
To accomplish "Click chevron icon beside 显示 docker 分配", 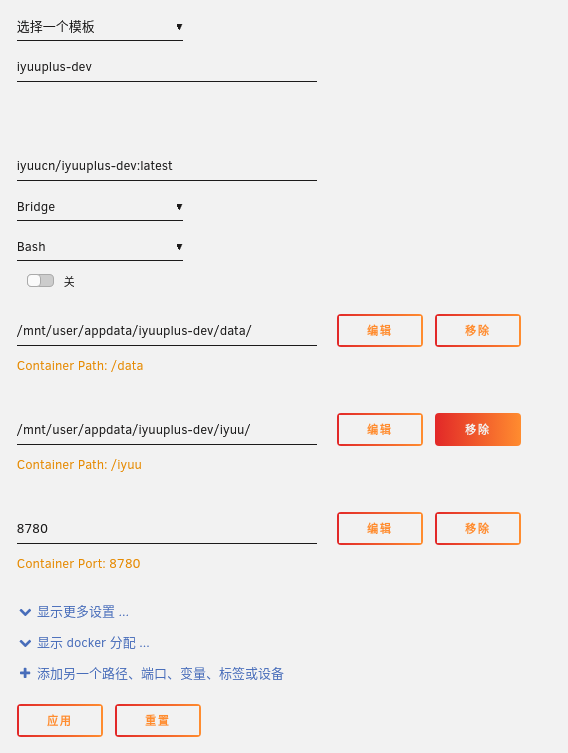I will pyautogui.click(x=25, y=643).
